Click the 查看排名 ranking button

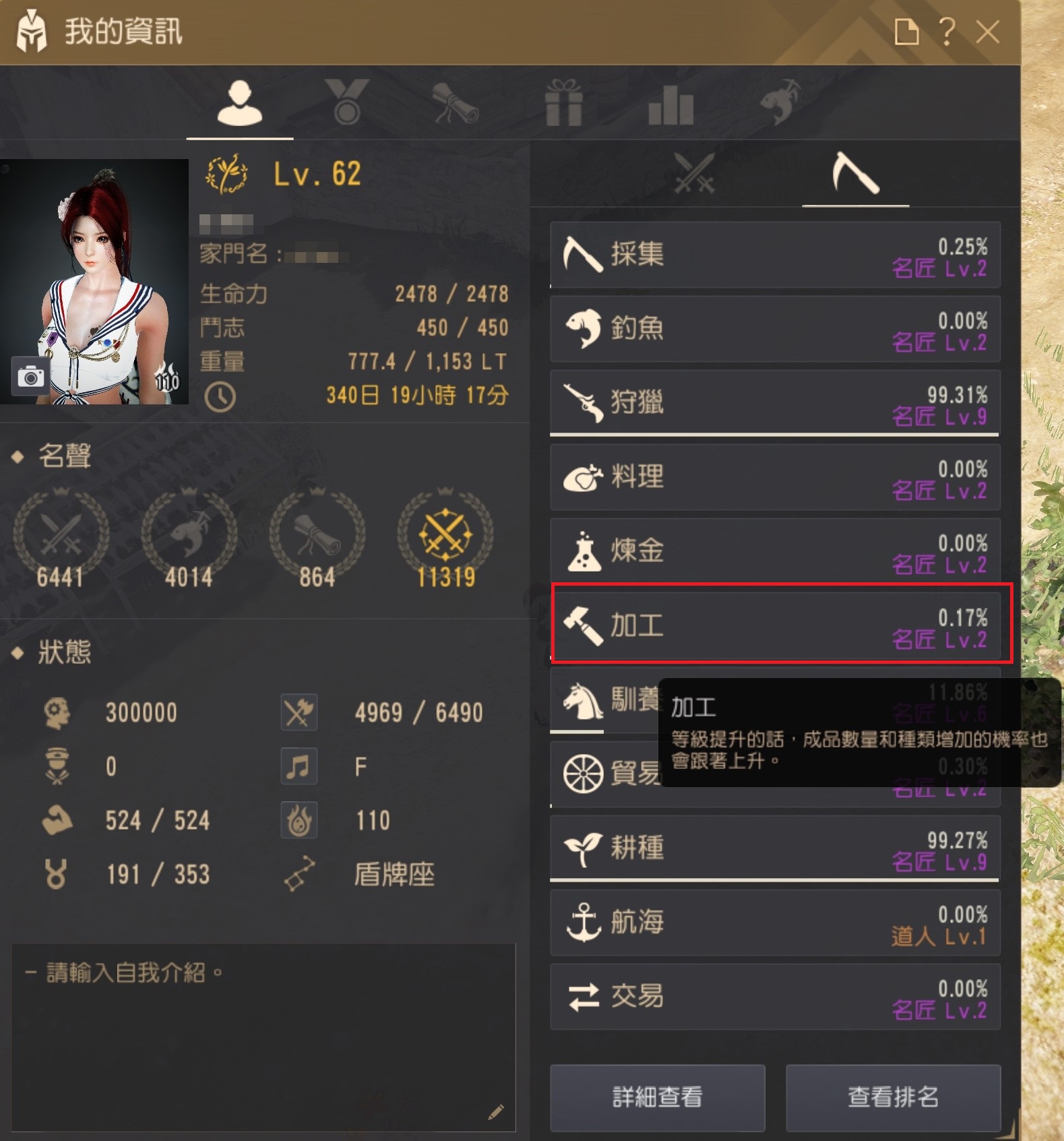coord(893,1097)
